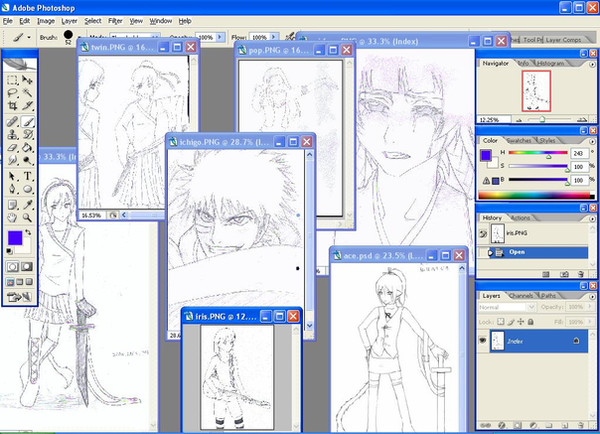Select the Eyedropper tool
This screenshot has height=434, width=600.
point(27,205)
